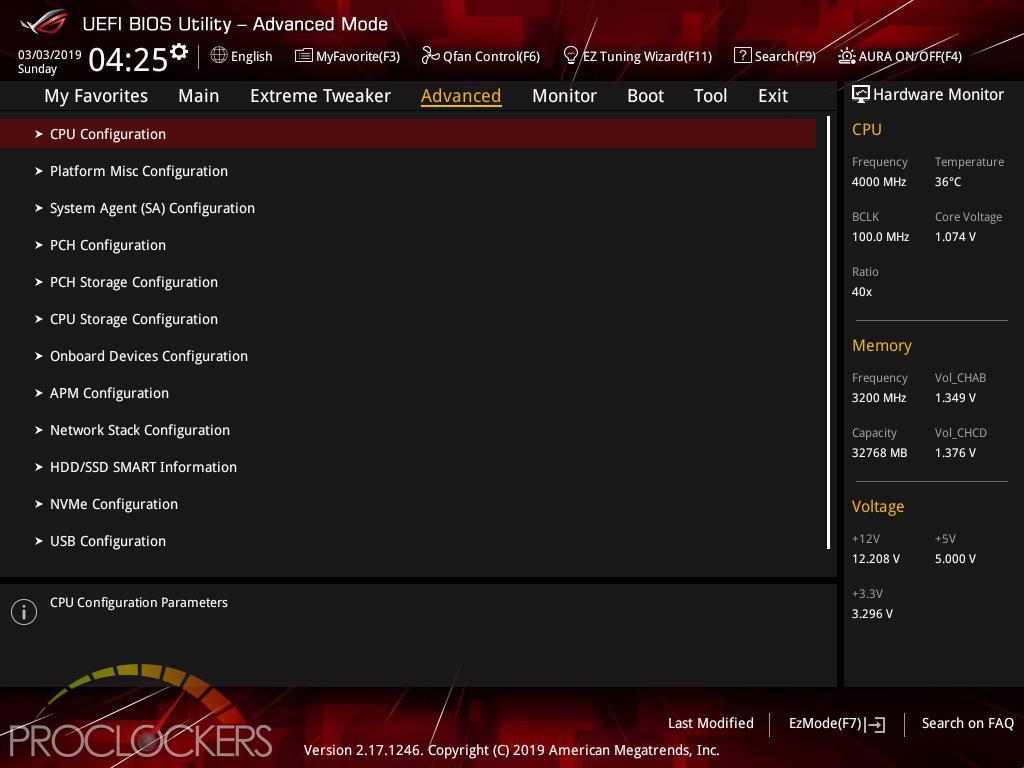Expand PCH Configuration arrow
The height and width of the screenshot is (768, 1024).
[x=39, y=245]
